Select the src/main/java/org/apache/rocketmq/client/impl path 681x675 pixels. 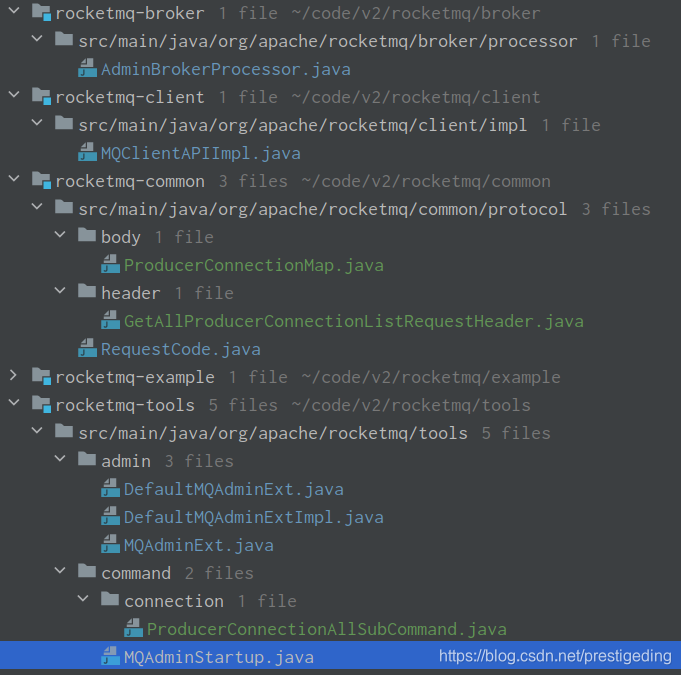(303, 126)
